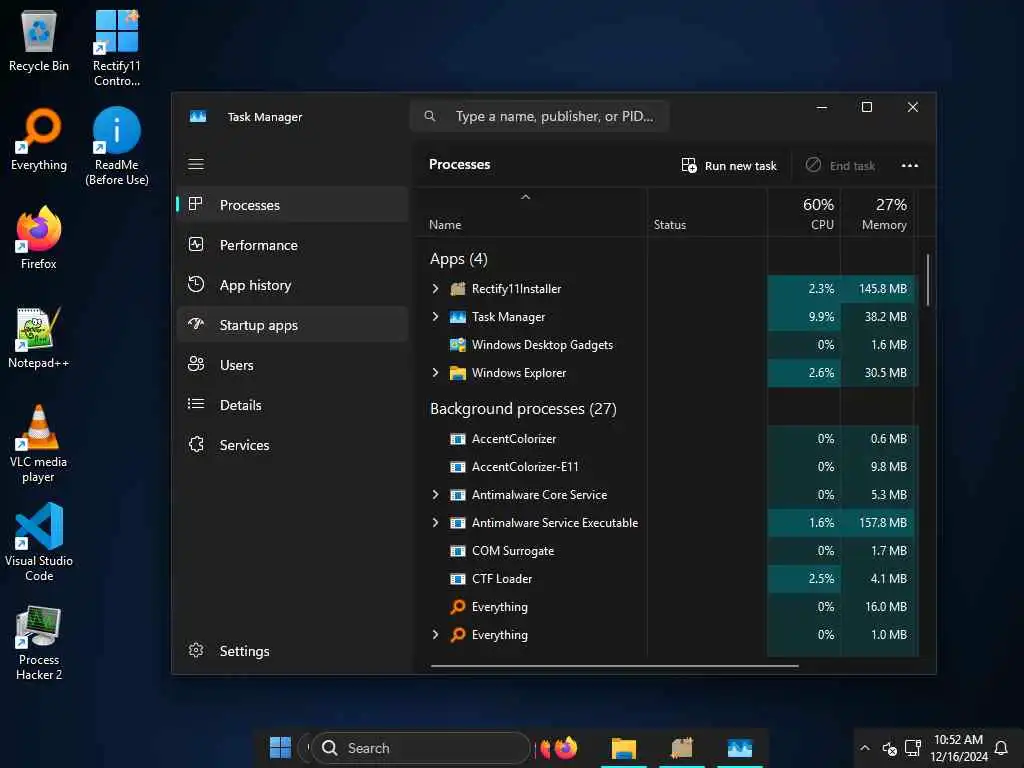Click the horizontal scrollbar below process list
Viewport: 1024px width, 768px height.
pos(615,666)
